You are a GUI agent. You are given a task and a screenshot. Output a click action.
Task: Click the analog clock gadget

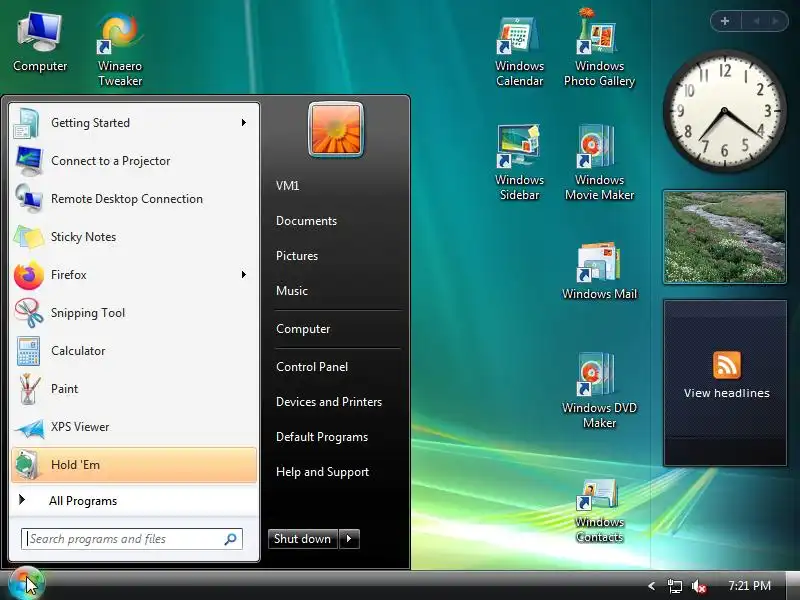click(724, 111)
